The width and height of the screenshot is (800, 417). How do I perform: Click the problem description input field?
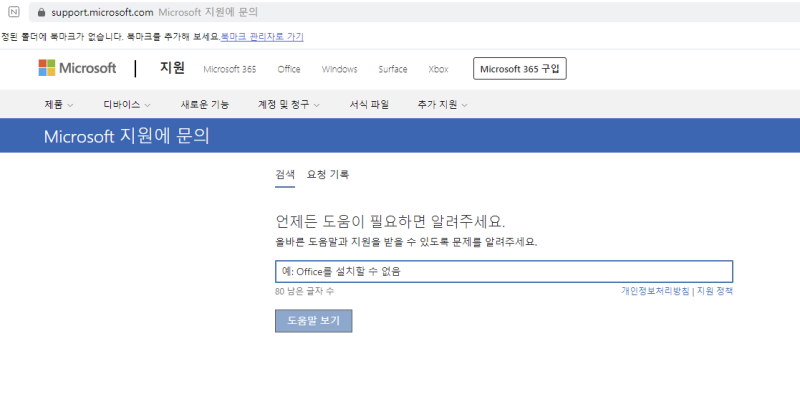(x=504, y=272)
